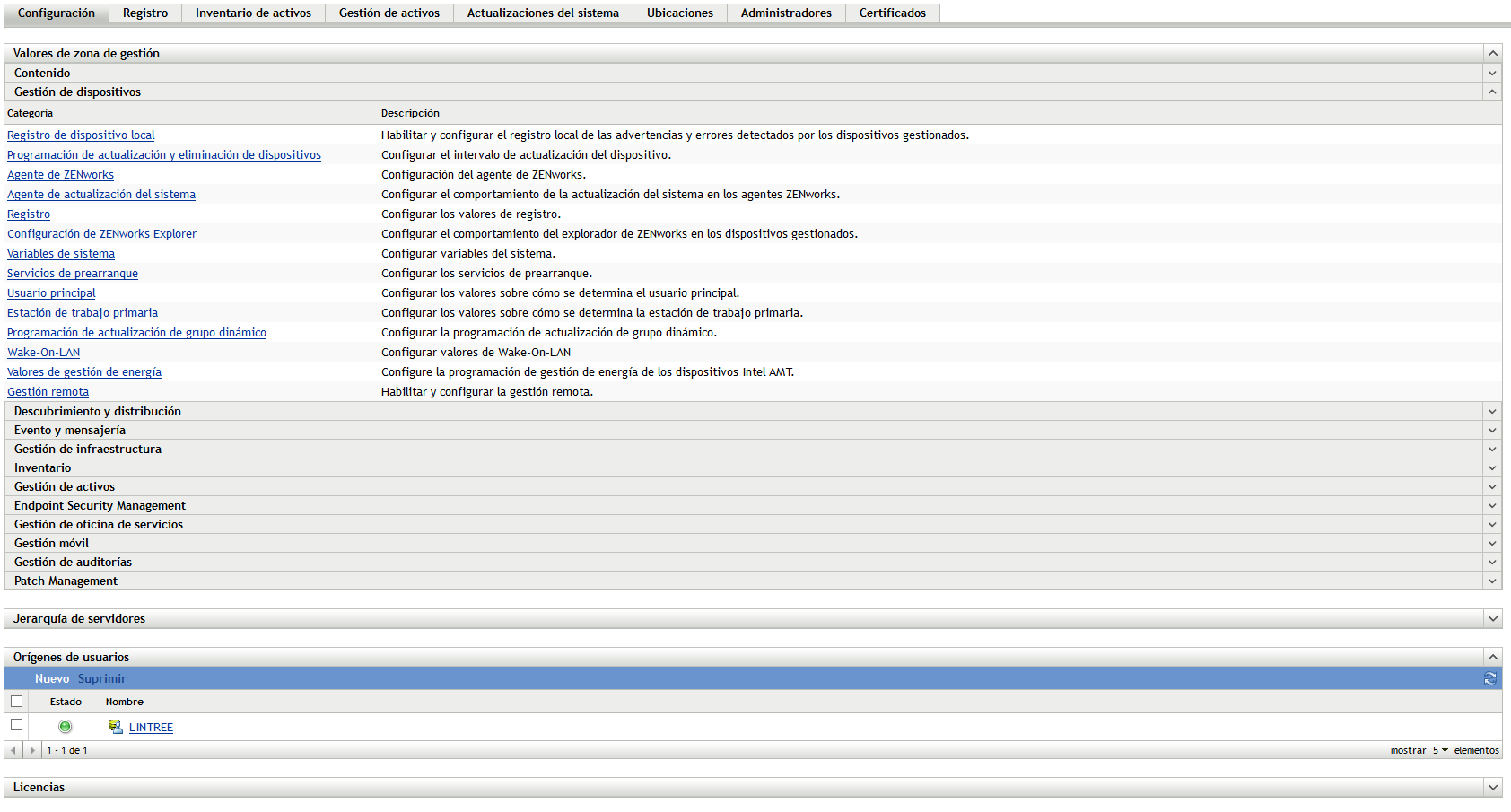Collapse Valores de zona de gestión panel chevron
The image size is (1511, 812).
click(1492, 54)
